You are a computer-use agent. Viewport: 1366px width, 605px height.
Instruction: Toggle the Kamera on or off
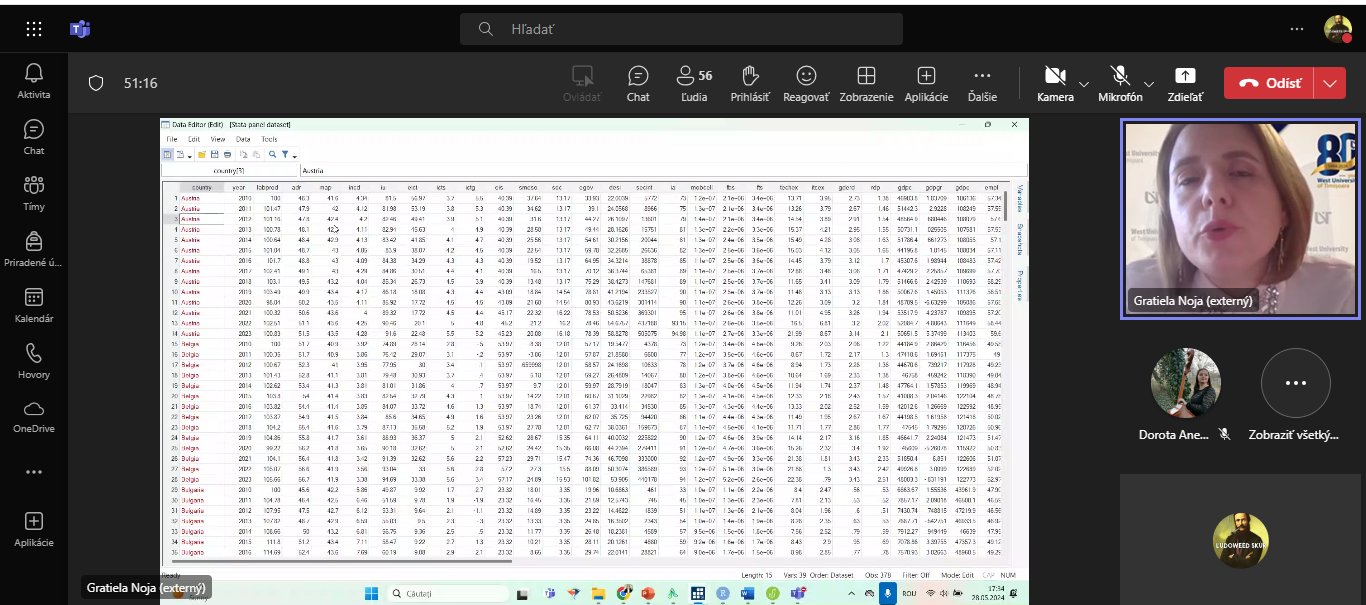pyautogui.click(x=1054, y=83)
